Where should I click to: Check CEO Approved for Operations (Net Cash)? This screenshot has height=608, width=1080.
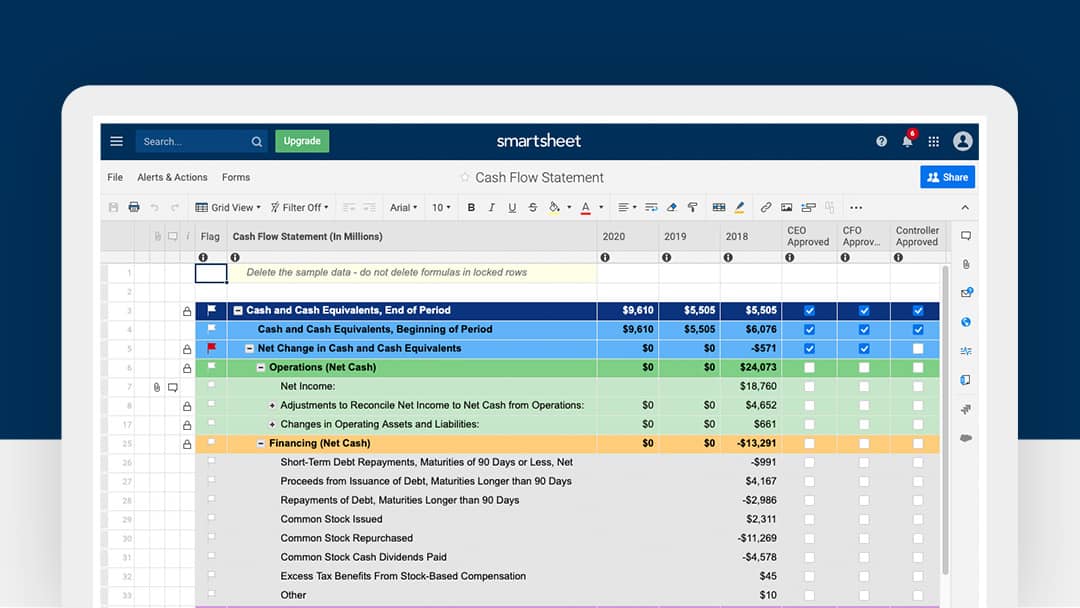pos(809,367)
